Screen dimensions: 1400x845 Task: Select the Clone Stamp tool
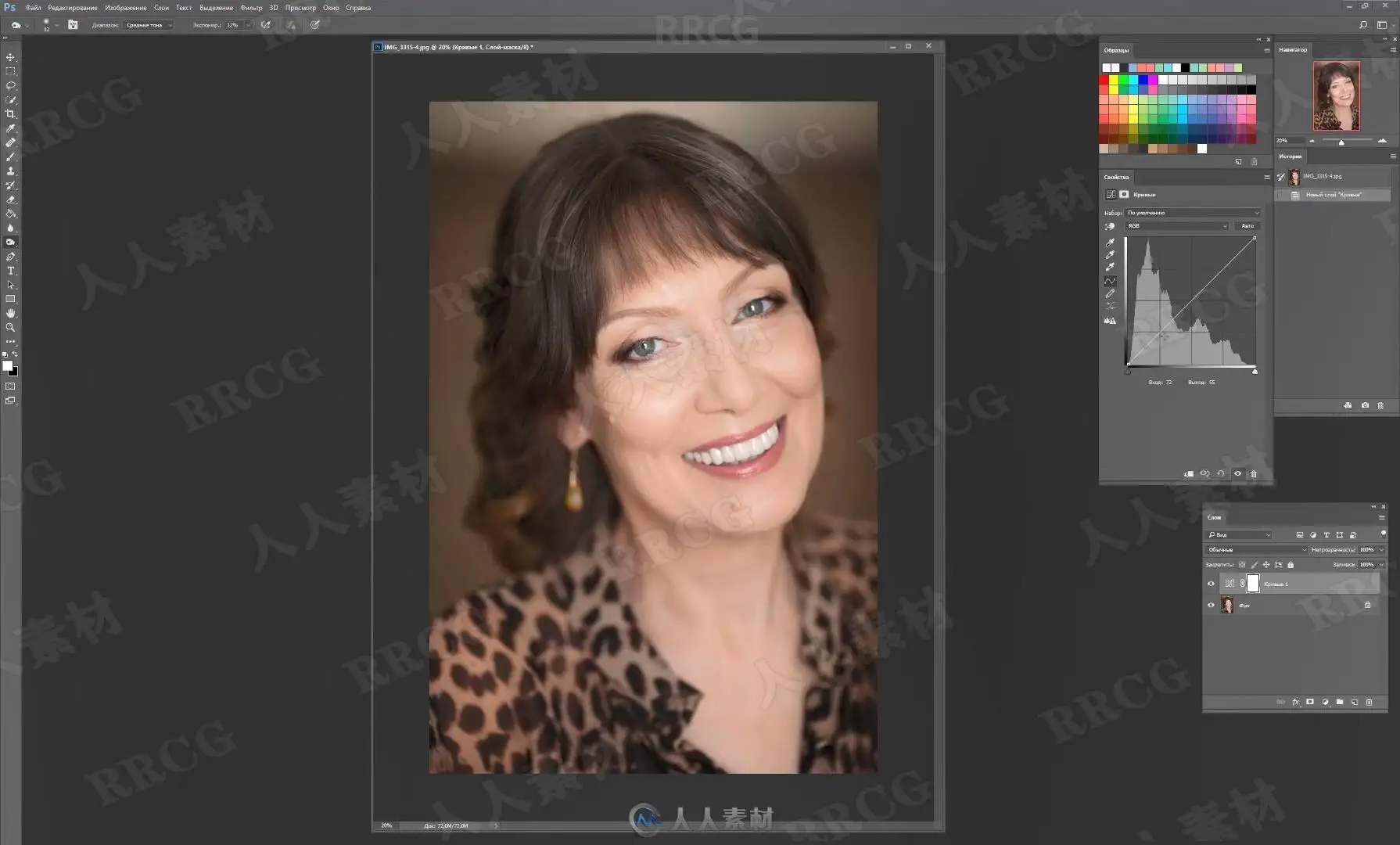(x=10, y=171)
